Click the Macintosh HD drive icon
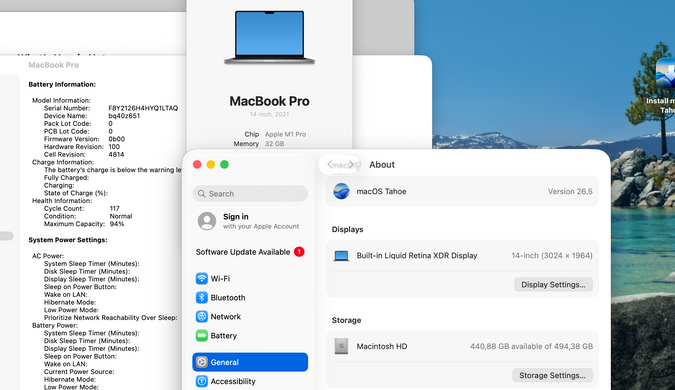Viewport: 675px width, 390px height. (x=341, y=346)
